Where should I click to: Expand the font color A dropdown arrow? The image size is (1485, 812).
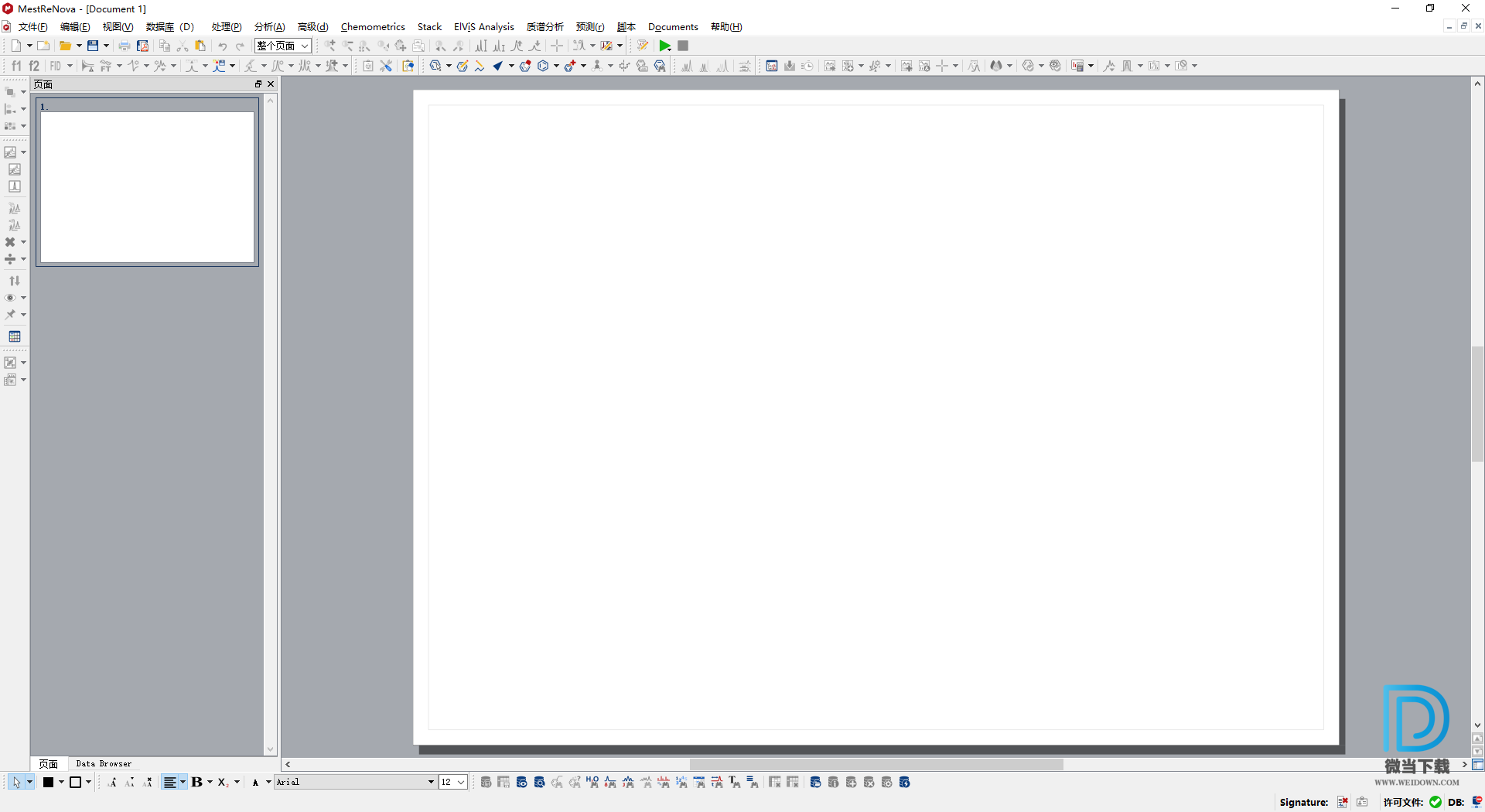coord(268,782)
